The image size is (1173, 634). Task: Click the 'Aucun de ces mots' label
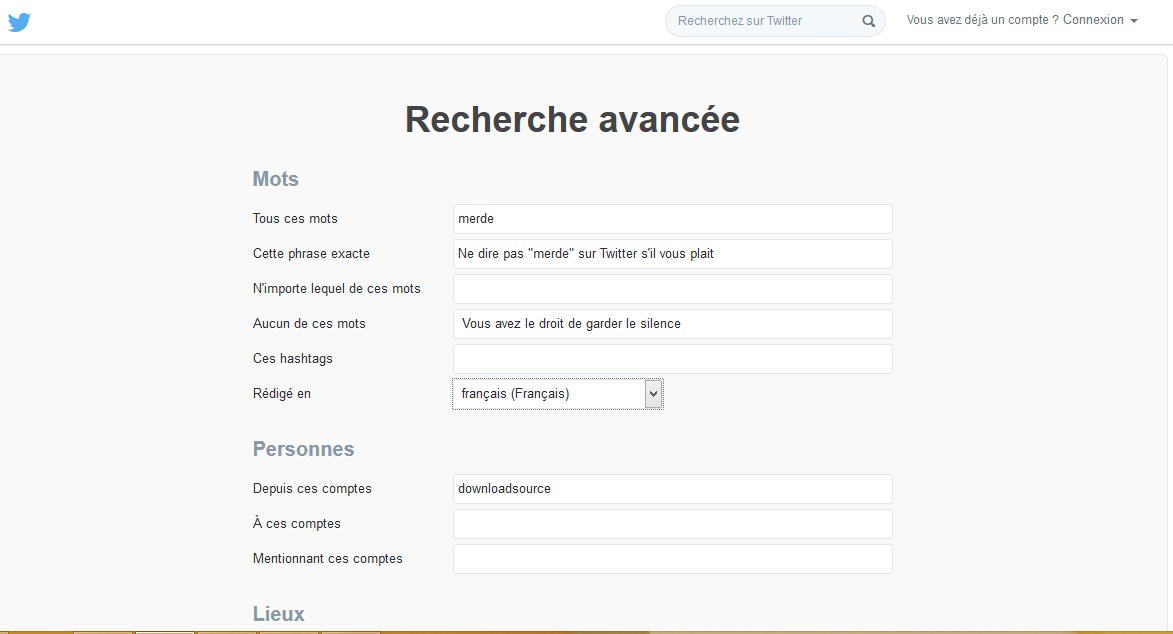tap(309, 323)
